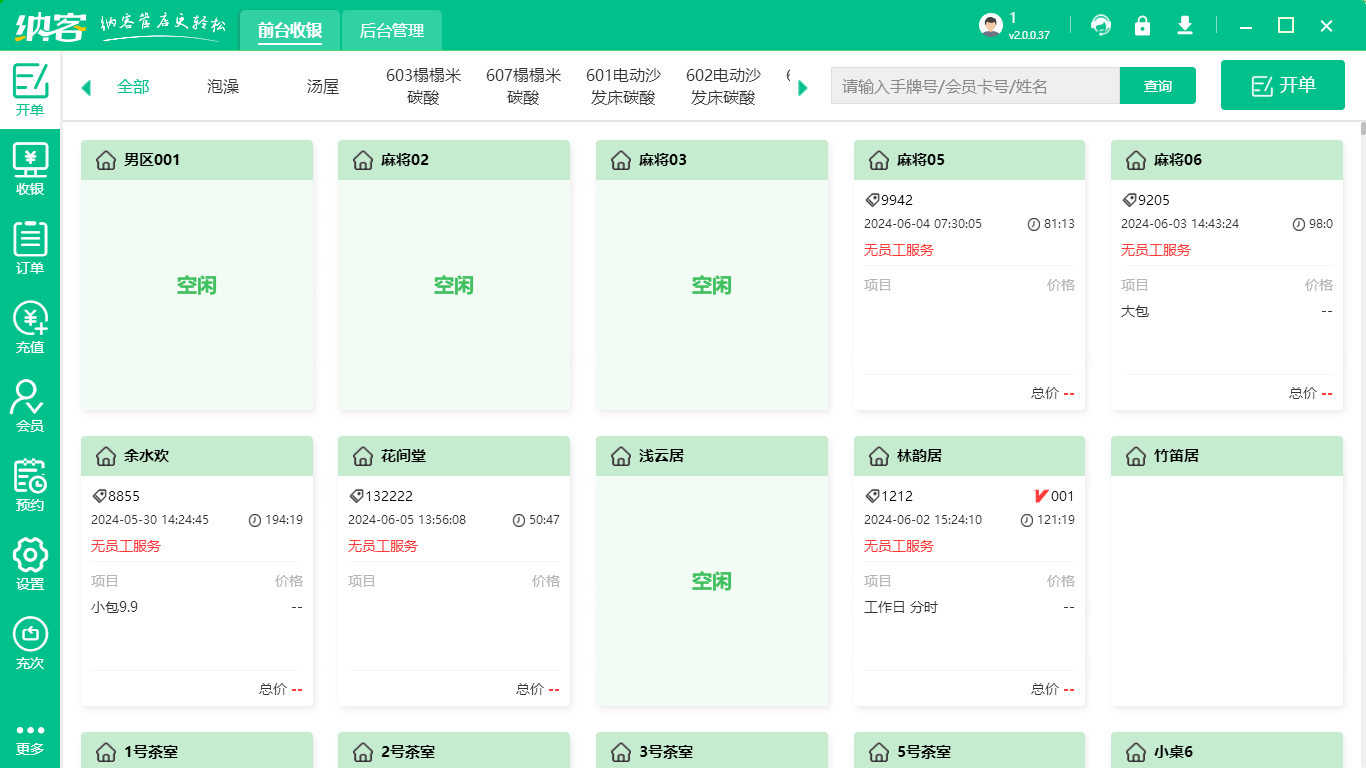The height and width of the screenshot is (768, 1366).
Task: Select the 开单 (open order) sidebar icon
Action: [30, 88]
